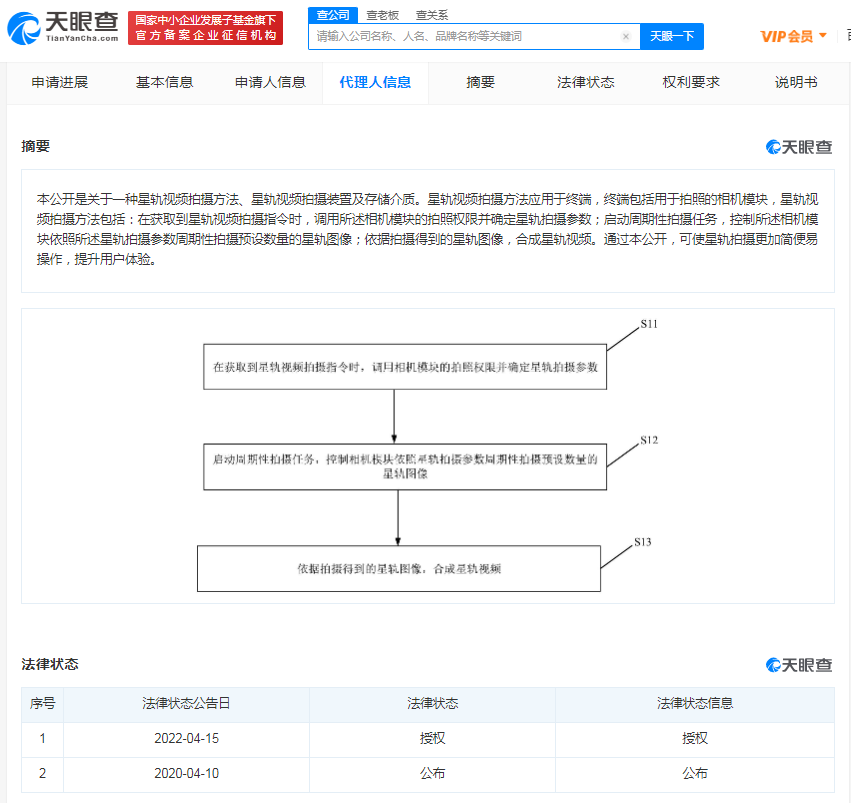Click the red 官方备案企业征信机构 banner
Screen dimensions: 851x803
[x=206, y=28]
